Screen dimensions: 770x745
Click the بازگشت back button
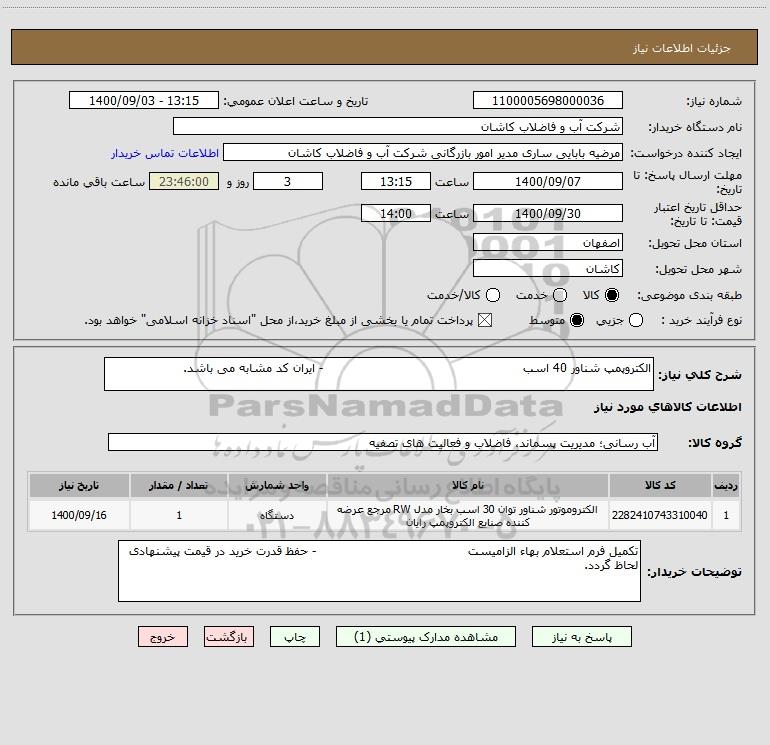tap(229, 637)
